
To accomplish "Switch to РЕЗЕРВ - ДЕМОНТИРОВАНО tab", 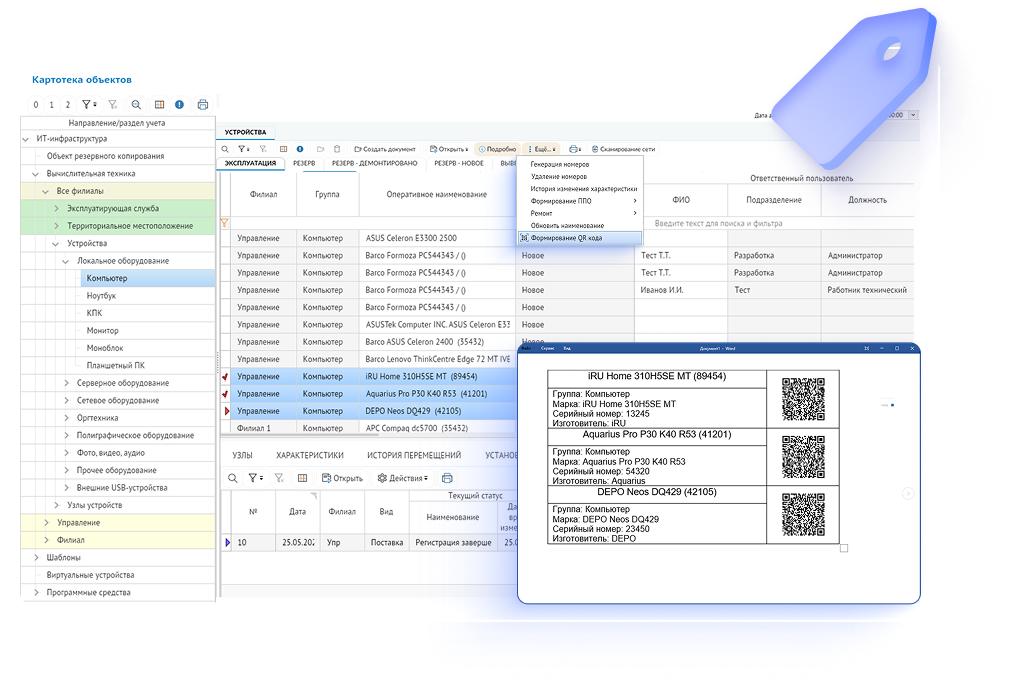I will [x=375, y=163].
